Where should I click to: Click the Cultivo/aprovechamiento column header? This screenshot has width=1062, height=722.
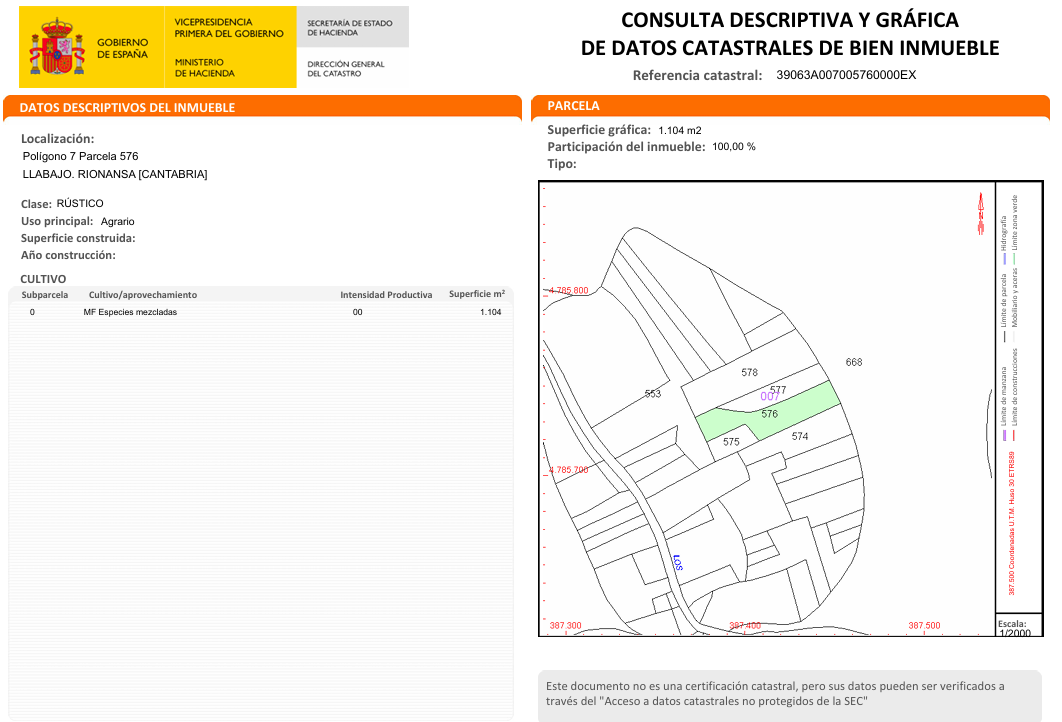click(143, 295)
